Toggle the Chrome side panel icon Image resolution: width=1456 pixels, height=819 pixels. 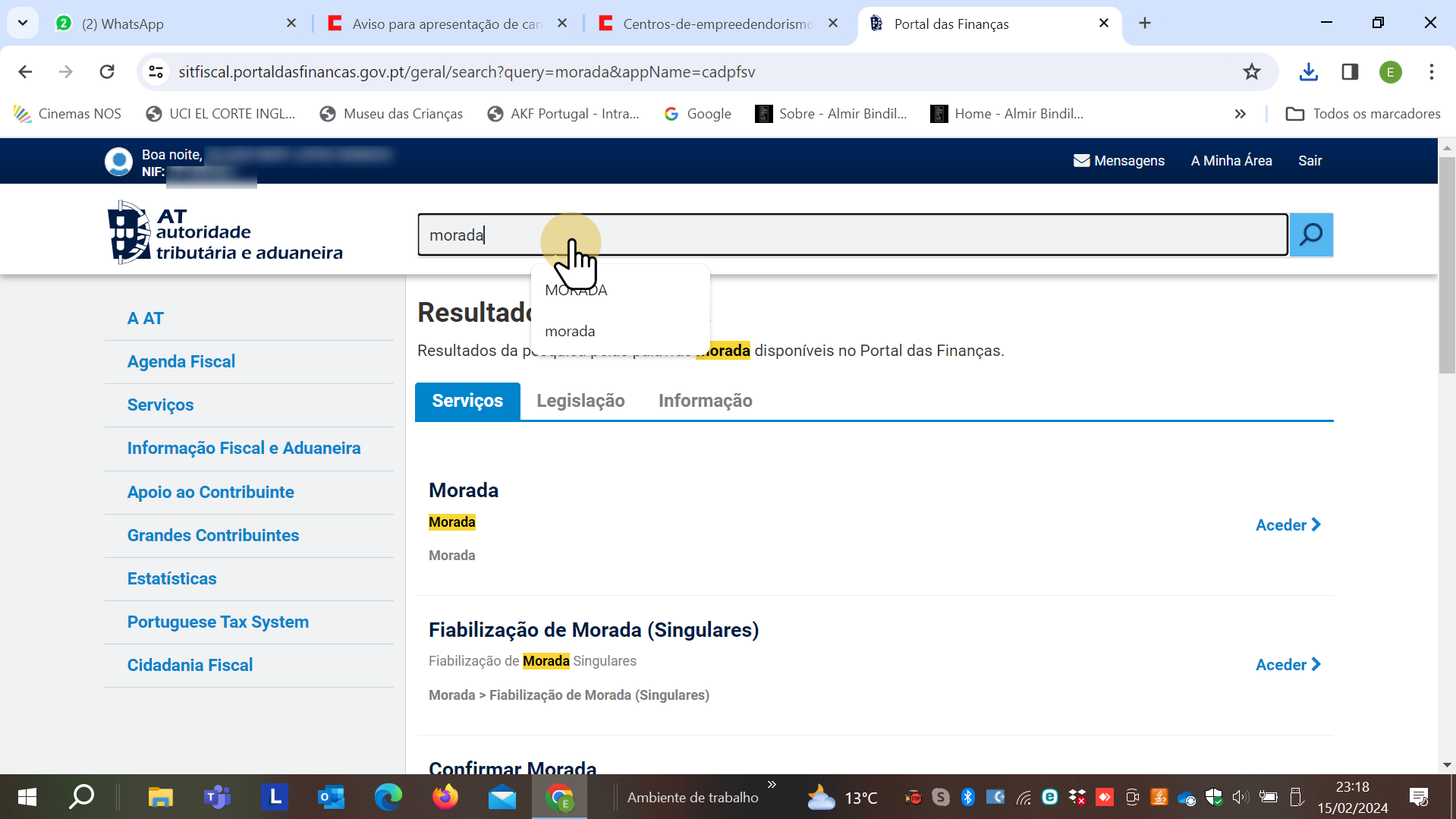pos(1349,72)
